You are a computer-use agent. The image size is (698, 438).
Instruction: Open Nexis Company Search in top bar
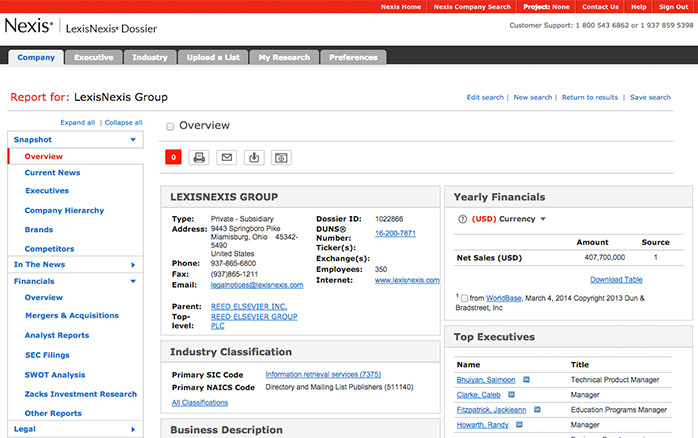click(x=472, y=7)
